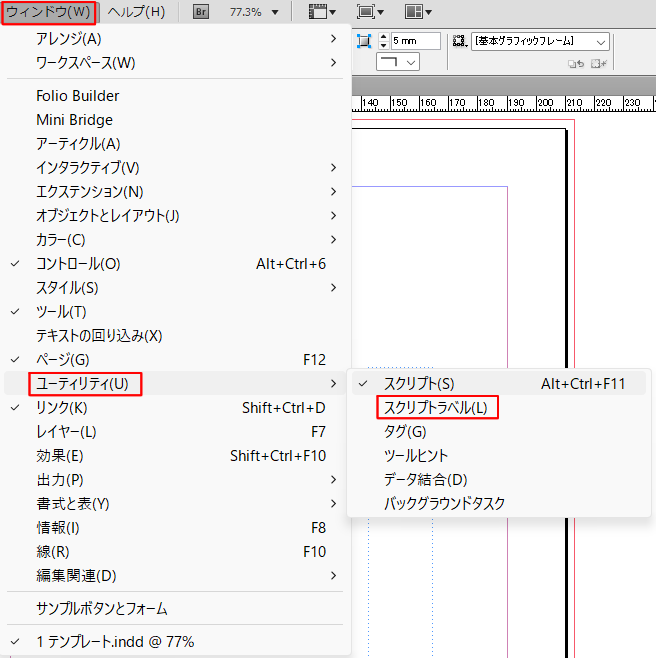This screenshot has height=658, width=656.
Task: Open the arrange documents icon menu
Action: 418,12
